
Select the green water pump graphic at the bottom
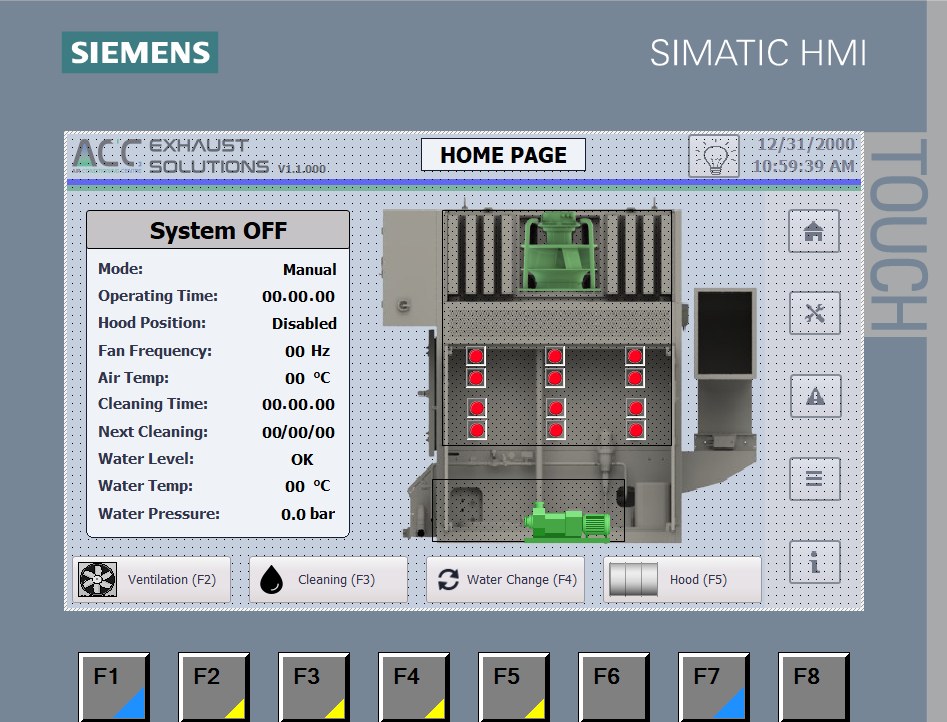[567, 522]
